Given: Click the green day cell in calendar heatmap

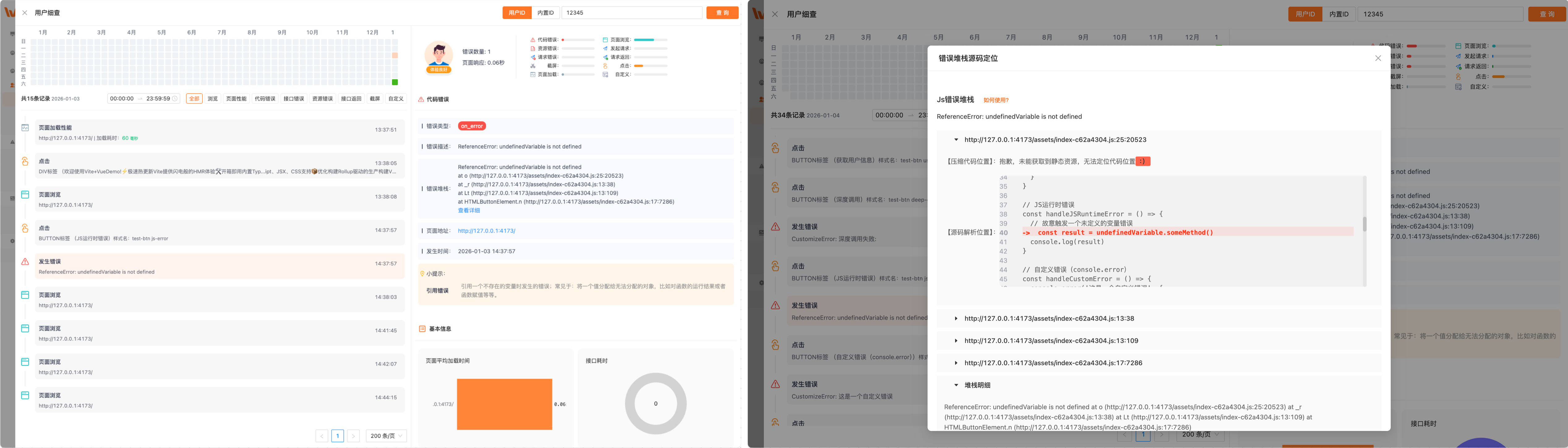Looking at the screenshot, I should pyautogui.click(x=395, y=82).
